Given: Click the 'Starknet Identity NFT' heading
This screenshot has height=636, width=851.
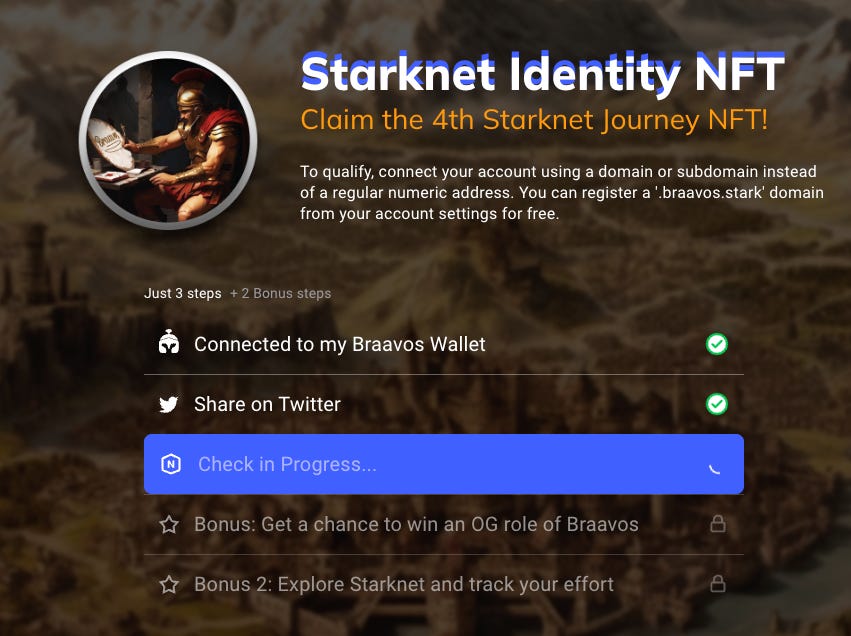Looking at the screenshot, I should (x=543, y=73).
